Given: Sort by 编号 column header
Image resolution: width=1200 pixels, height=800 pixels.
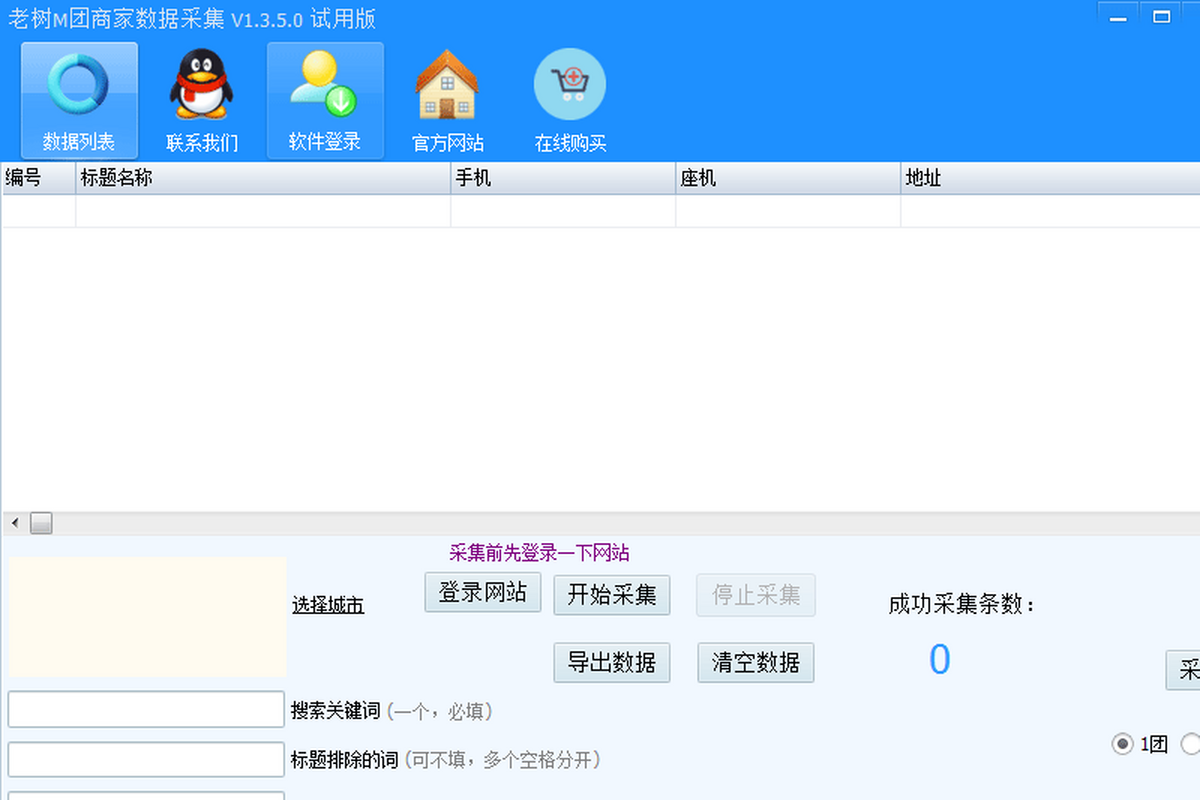Looking at the screenshot, I should 39,178.
